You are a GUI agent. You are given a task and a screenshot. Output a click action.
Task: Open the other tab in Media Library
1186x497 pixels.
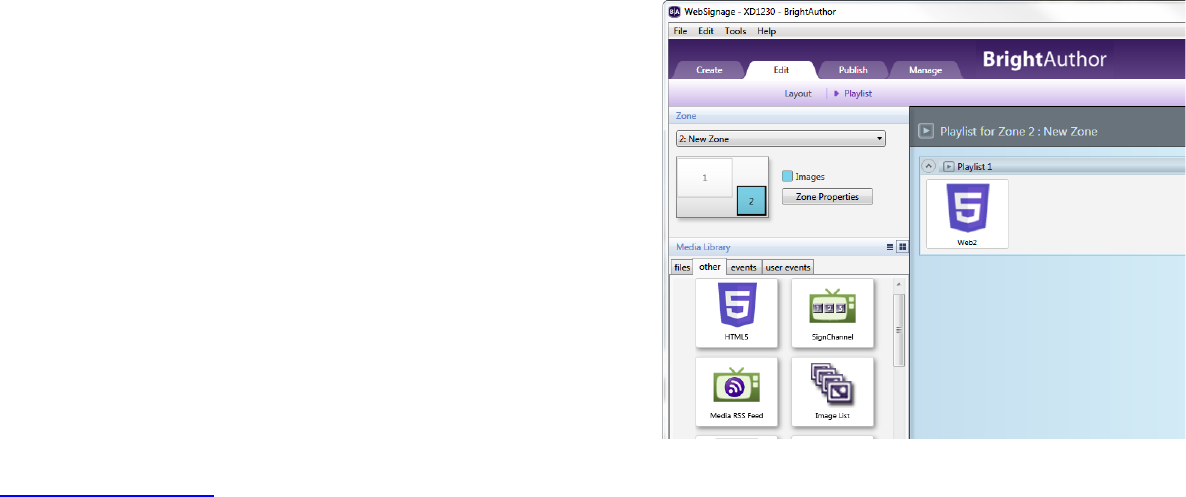click(x=709, y=267)
